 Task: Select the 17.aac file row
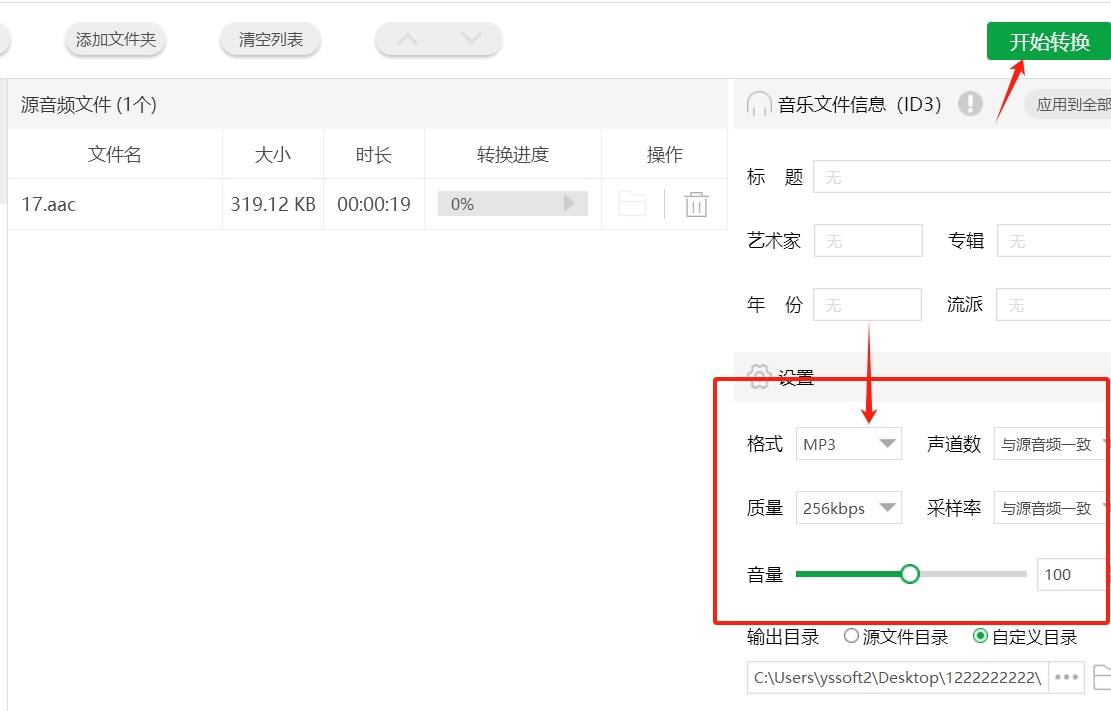(368, 204)
